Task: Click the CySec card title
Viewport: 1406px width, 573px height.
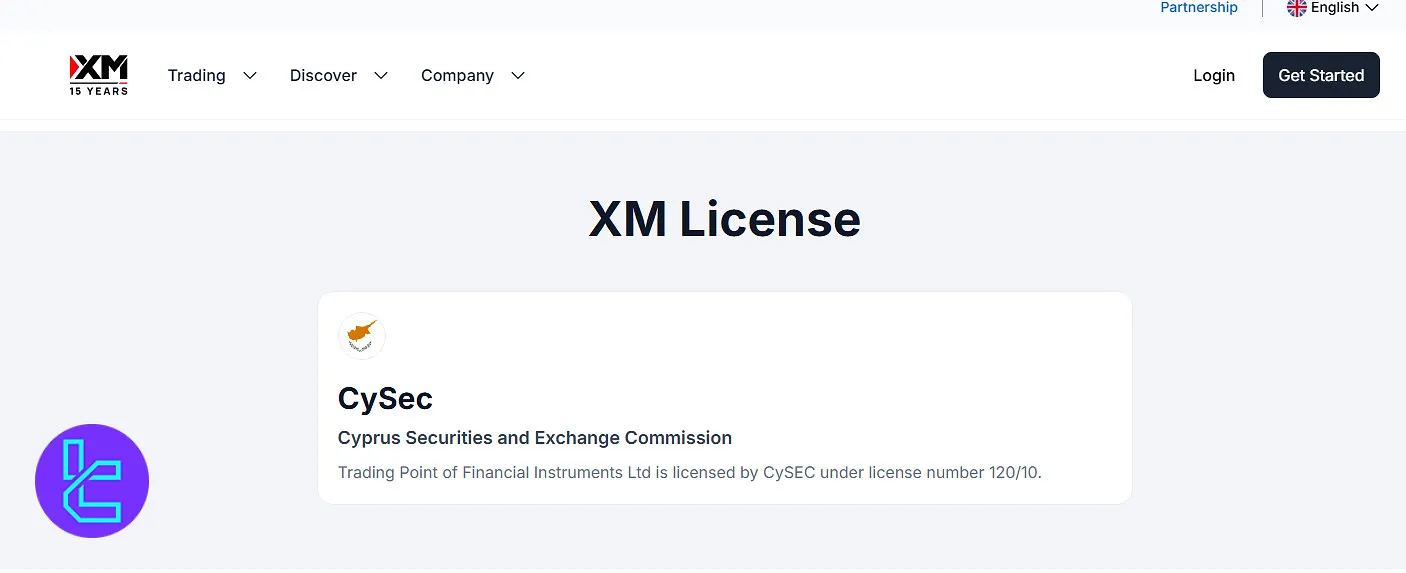Action: point(385,398)
